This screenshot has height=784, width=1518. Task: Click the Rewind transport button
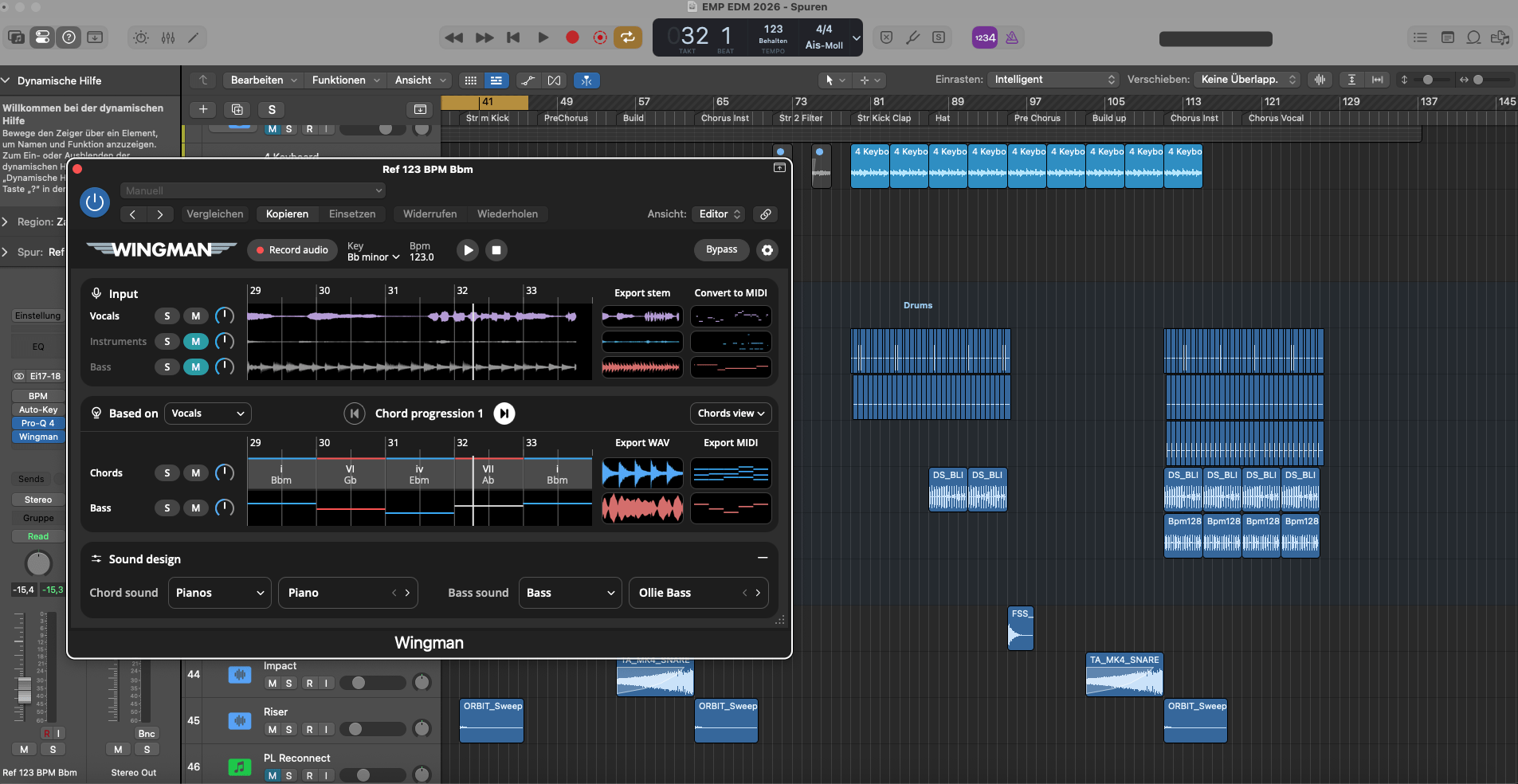click(x=453, y=37)
